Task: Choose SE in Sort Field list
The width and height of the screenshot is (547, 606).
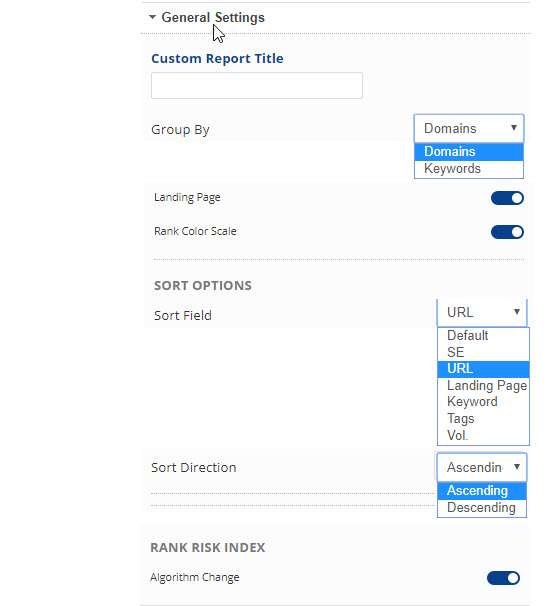Action: (483, 352)
